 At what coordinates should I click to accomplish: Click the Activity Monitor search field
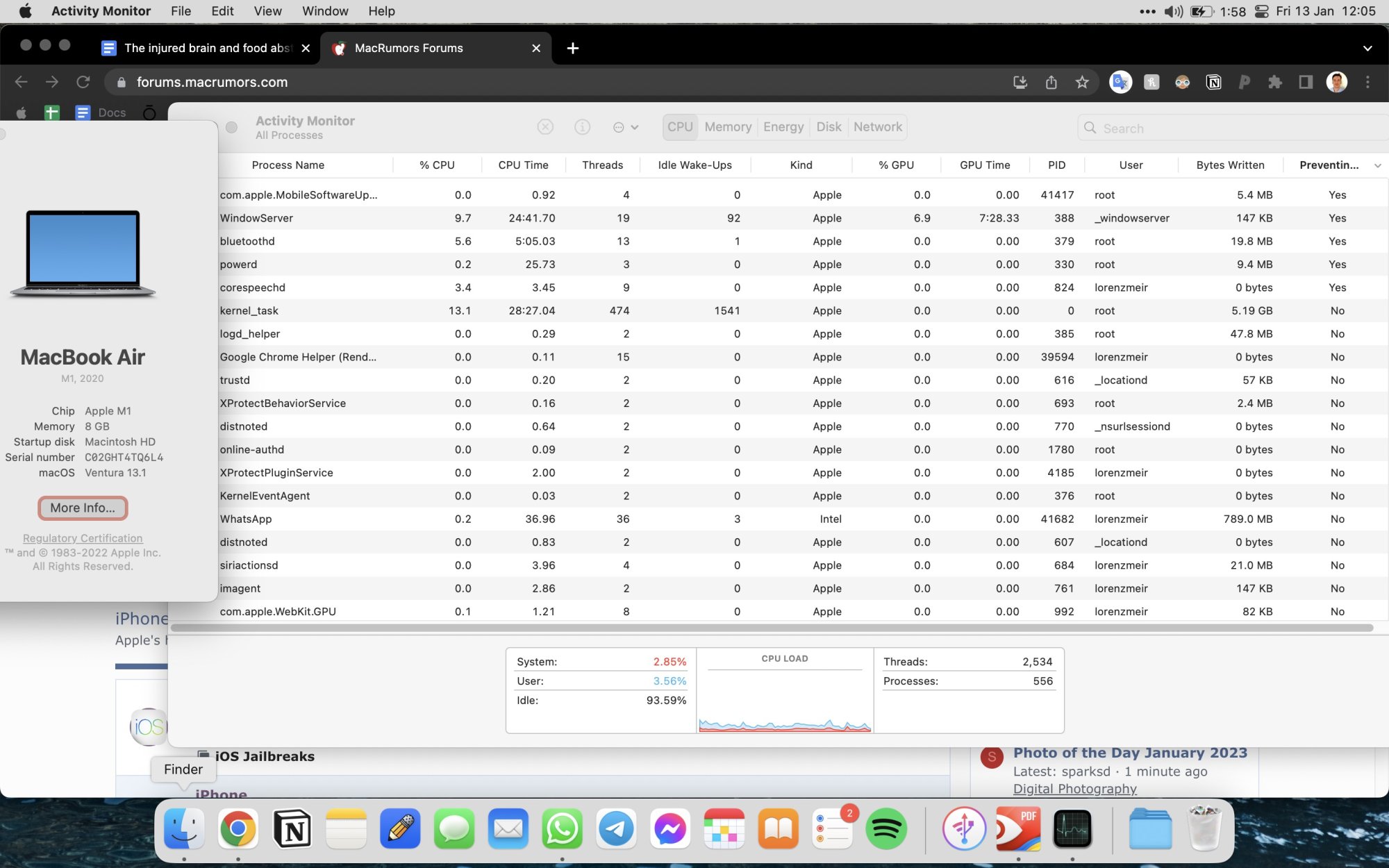click(1233, 128)
